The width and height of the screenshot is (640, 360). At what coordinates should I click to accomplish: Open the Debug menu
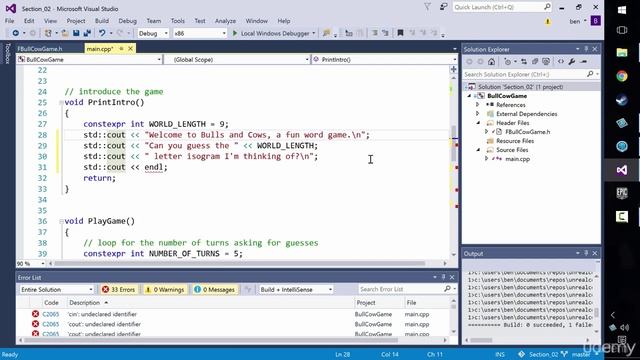pos(127,21)
